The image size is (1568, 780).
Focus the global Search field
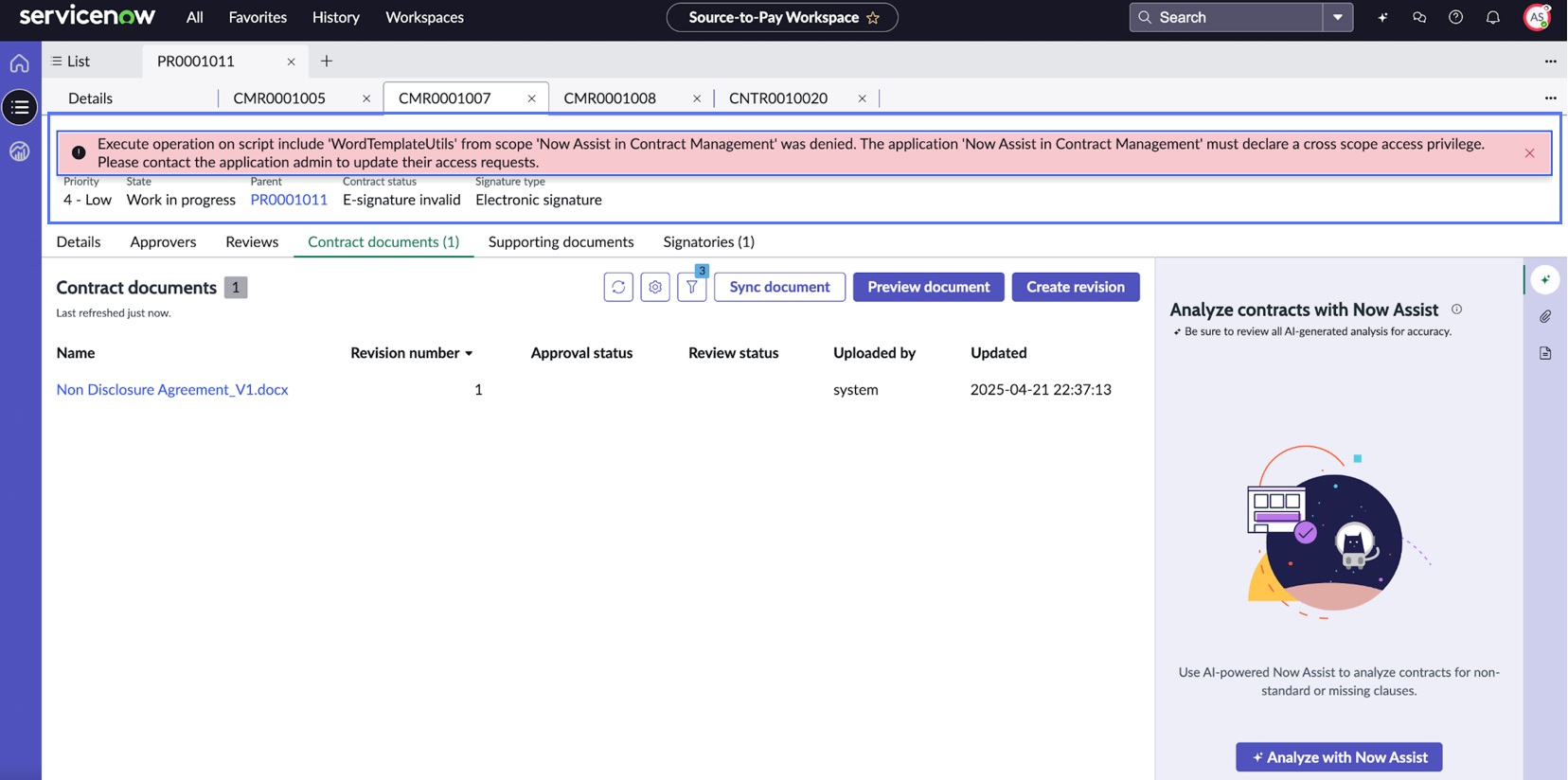coord(1226,17)
